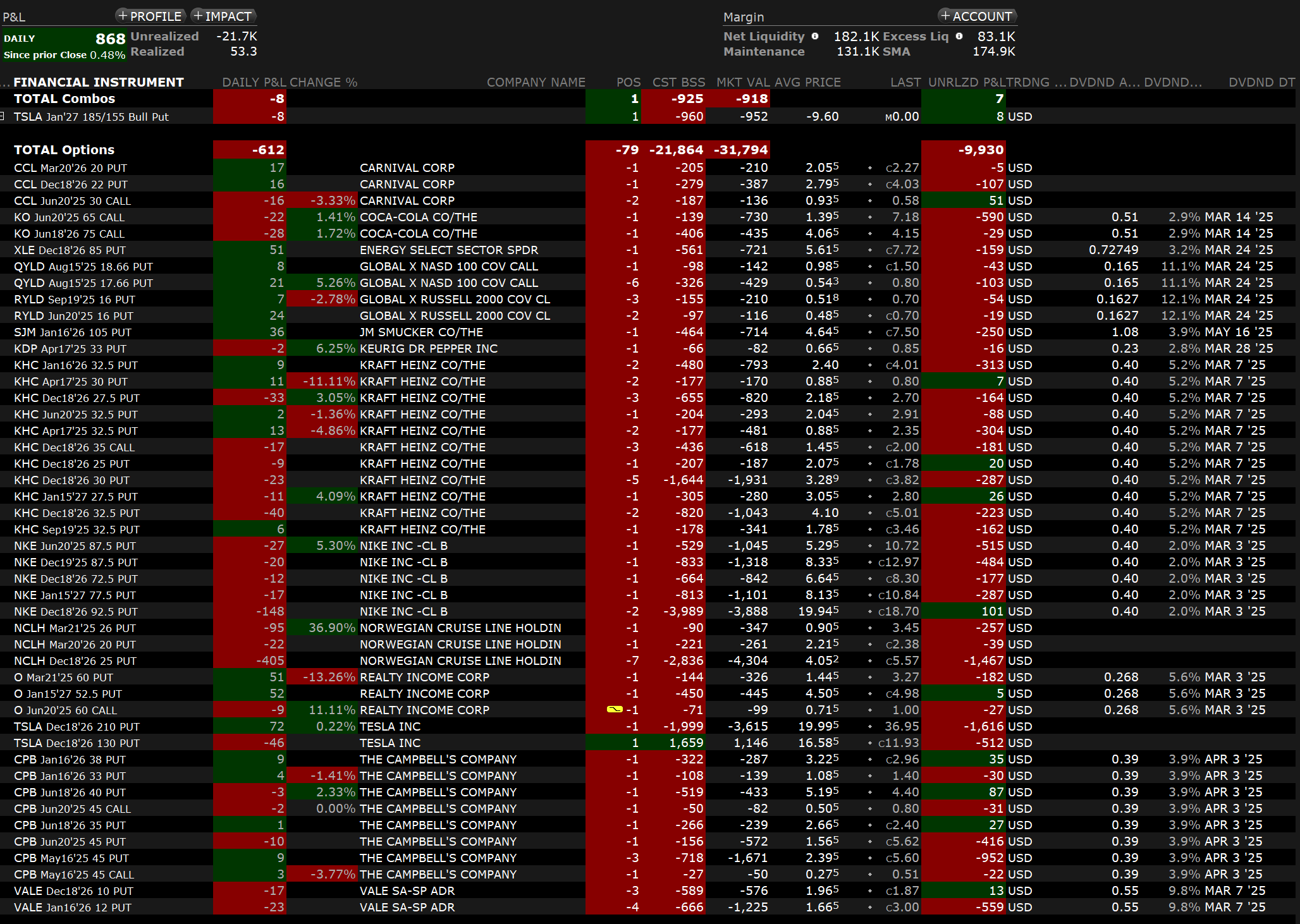Select the CPB Jun20'25 45 CALL row
This screenshot has height=924, width=1300.
point(647,808)
